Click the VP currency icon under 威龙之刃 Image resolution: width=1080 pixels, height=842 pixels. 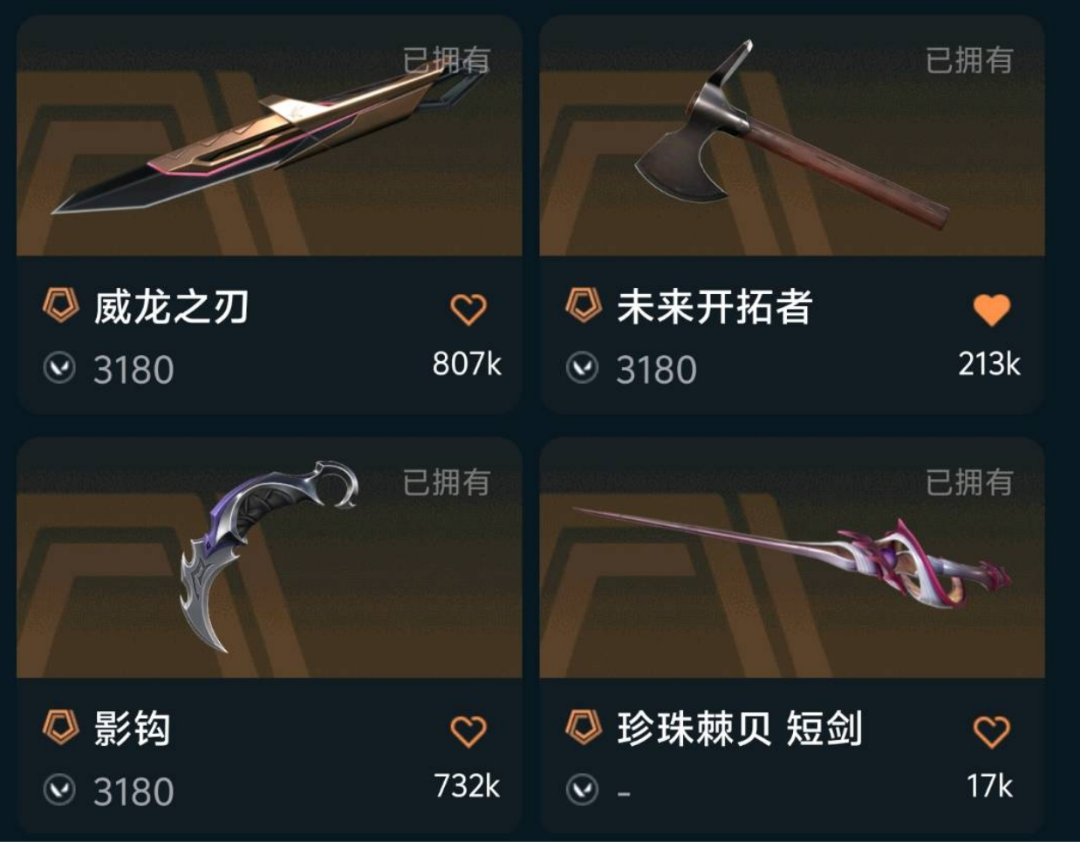(x=59, y=368)
